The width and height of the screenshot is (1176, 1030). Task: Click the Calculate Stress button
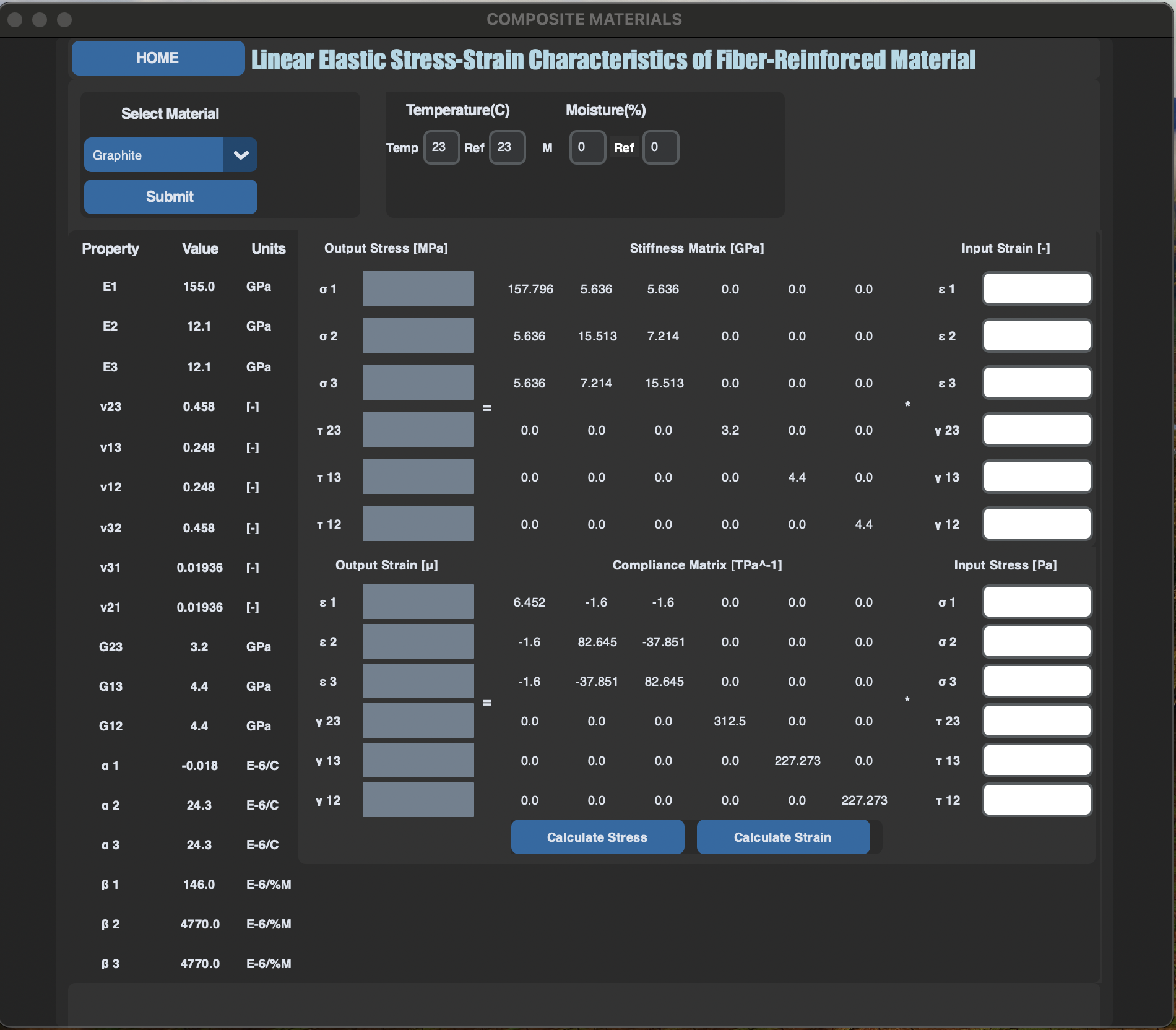click(597, 837)
